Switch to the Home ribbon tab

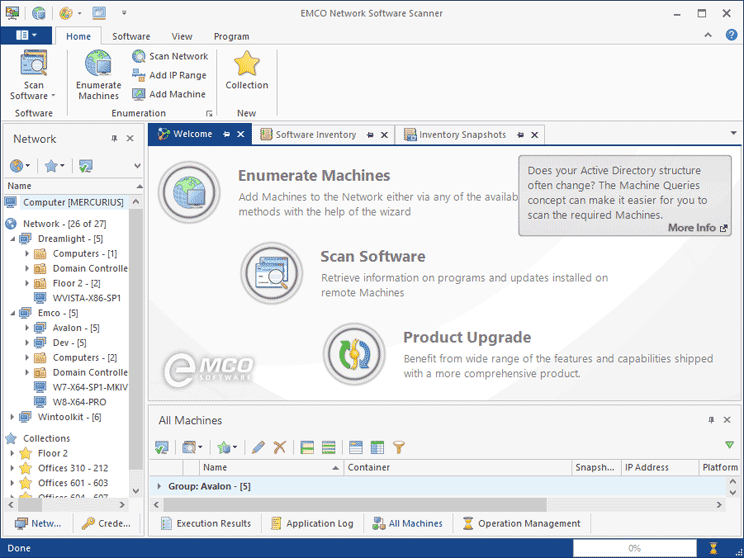click(x=78, y=37)
